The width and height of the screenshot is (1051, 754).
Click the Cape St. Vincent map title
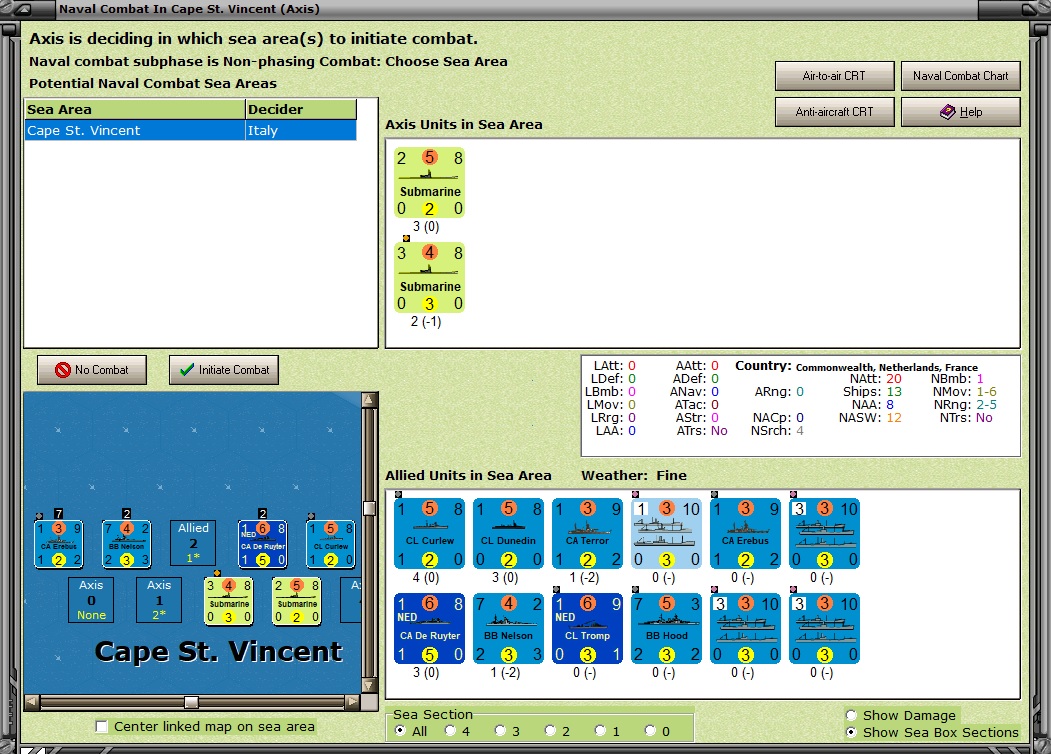pyautogui.click(x=219, y=651)
